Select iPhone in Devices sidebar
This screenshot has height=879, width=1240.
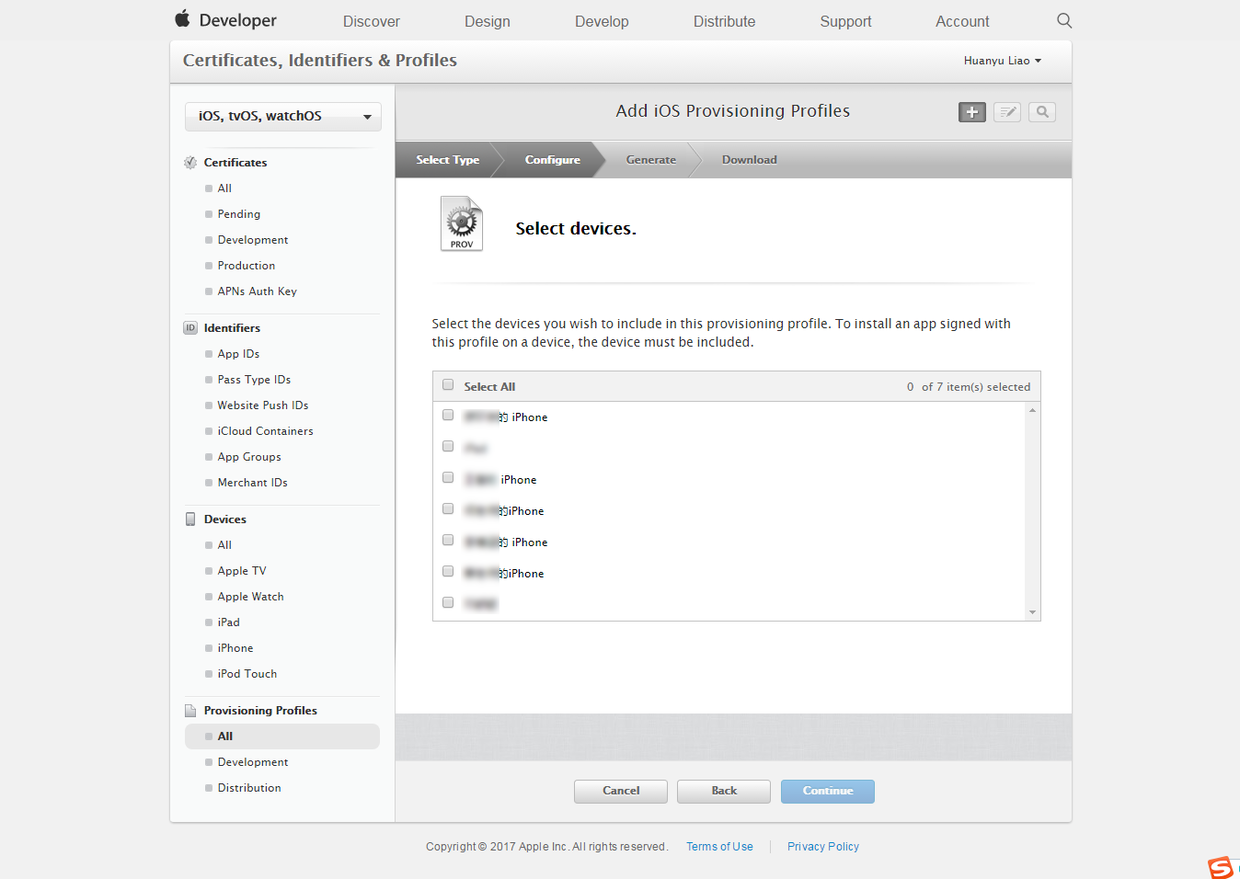[235, 648]
